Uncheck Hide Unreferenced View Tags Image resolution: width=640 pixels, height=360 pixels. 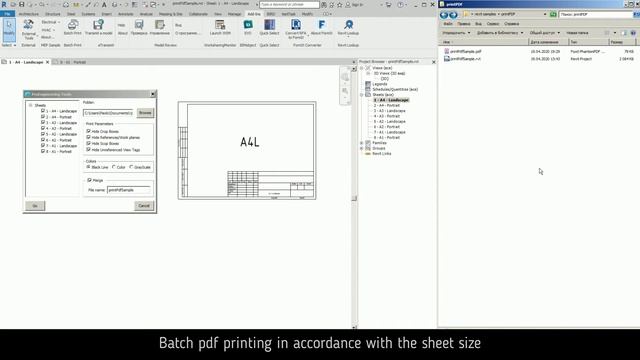[x=89, y=149]
